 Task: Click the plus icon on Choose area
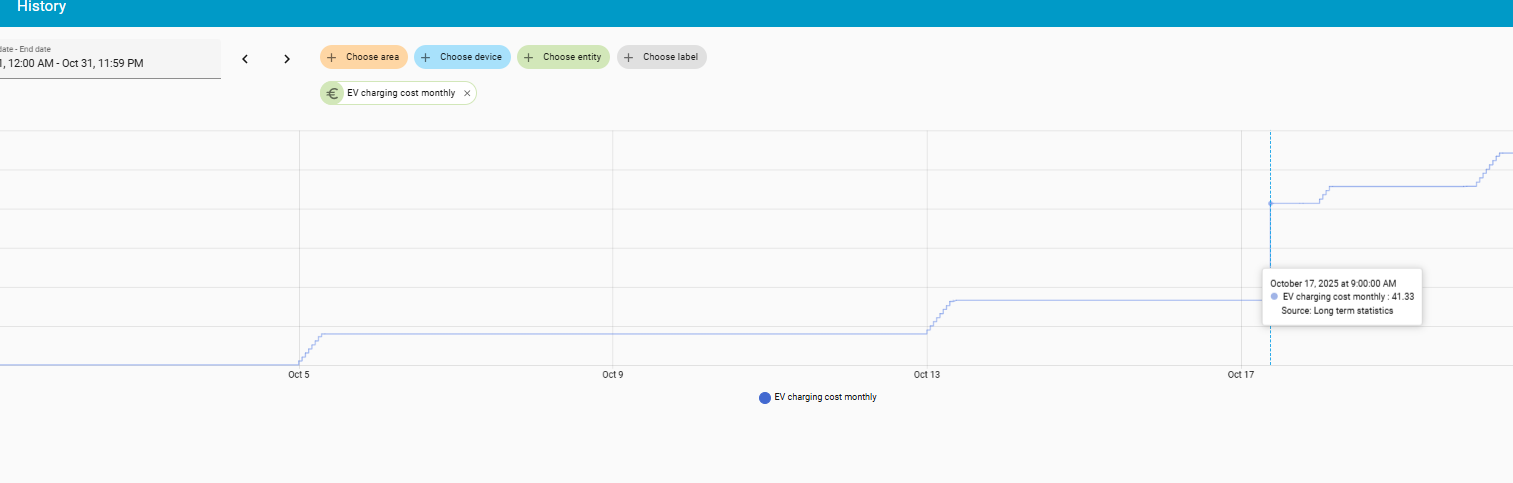click(x=332, y=57)
